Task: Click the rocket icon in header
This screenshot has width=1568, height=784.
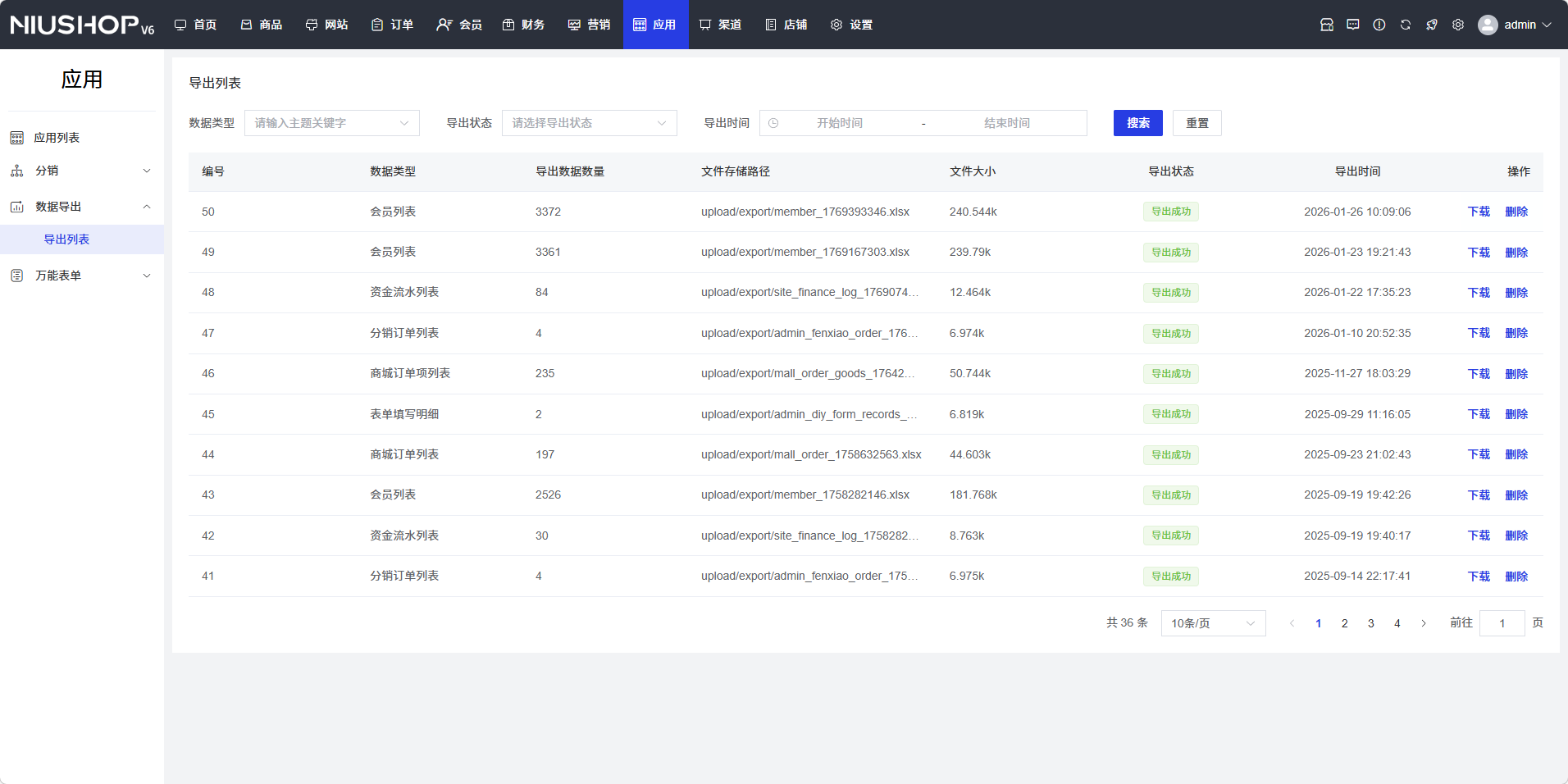Action: tap(1432, 25)
